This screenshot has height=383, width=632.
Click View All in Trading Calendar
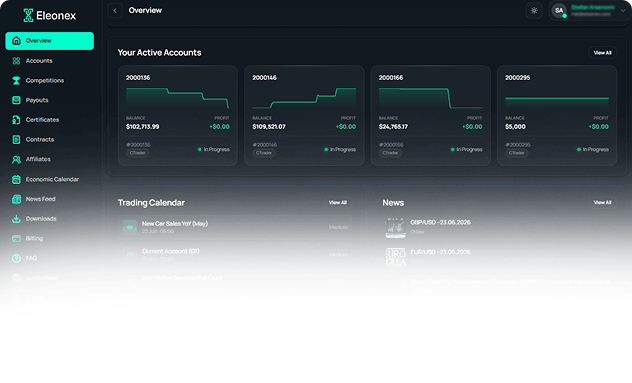point(338,202)
